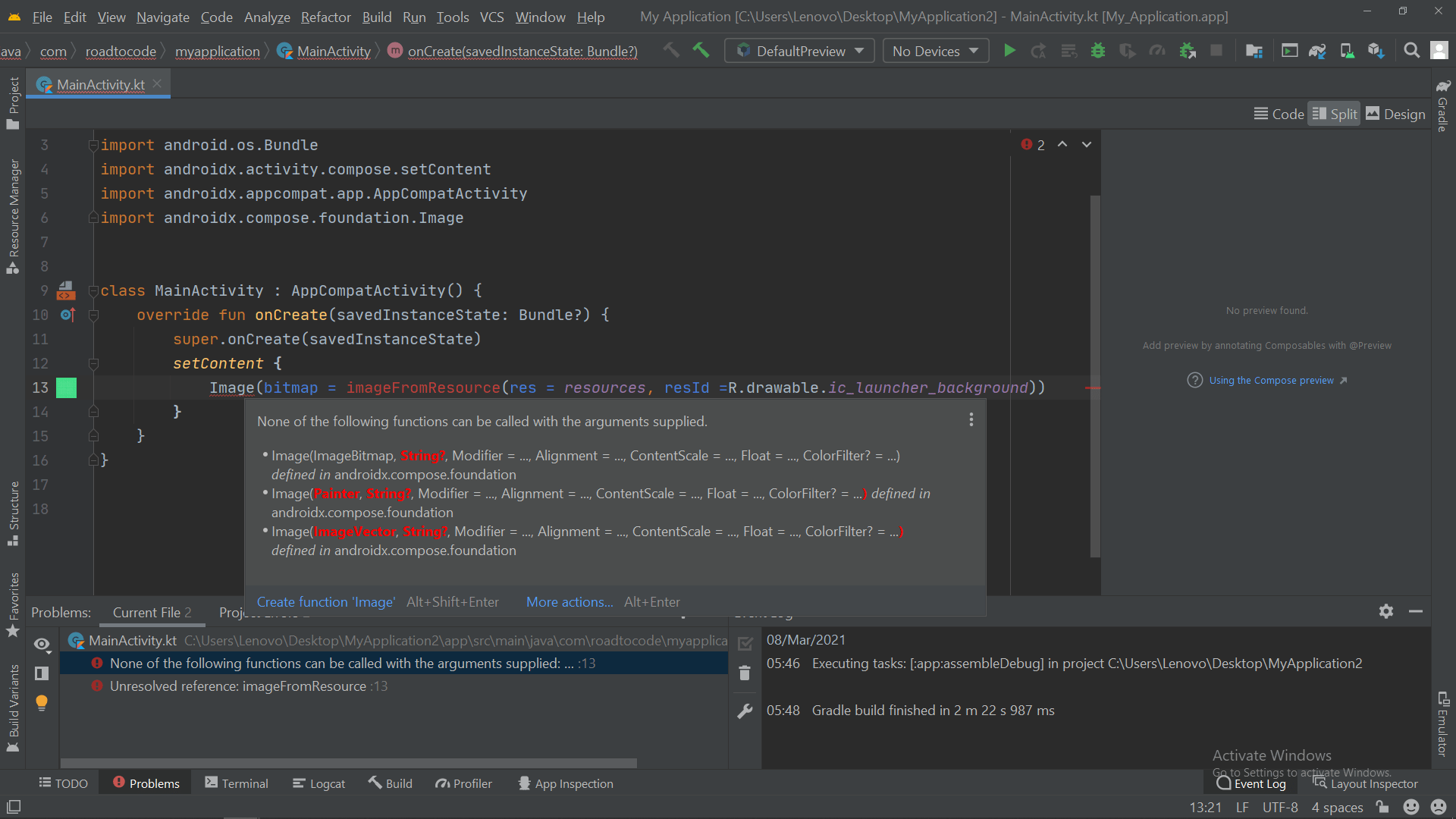
Task: Click the Search Everywhere magnifier icon
Action: (1411, 51)
